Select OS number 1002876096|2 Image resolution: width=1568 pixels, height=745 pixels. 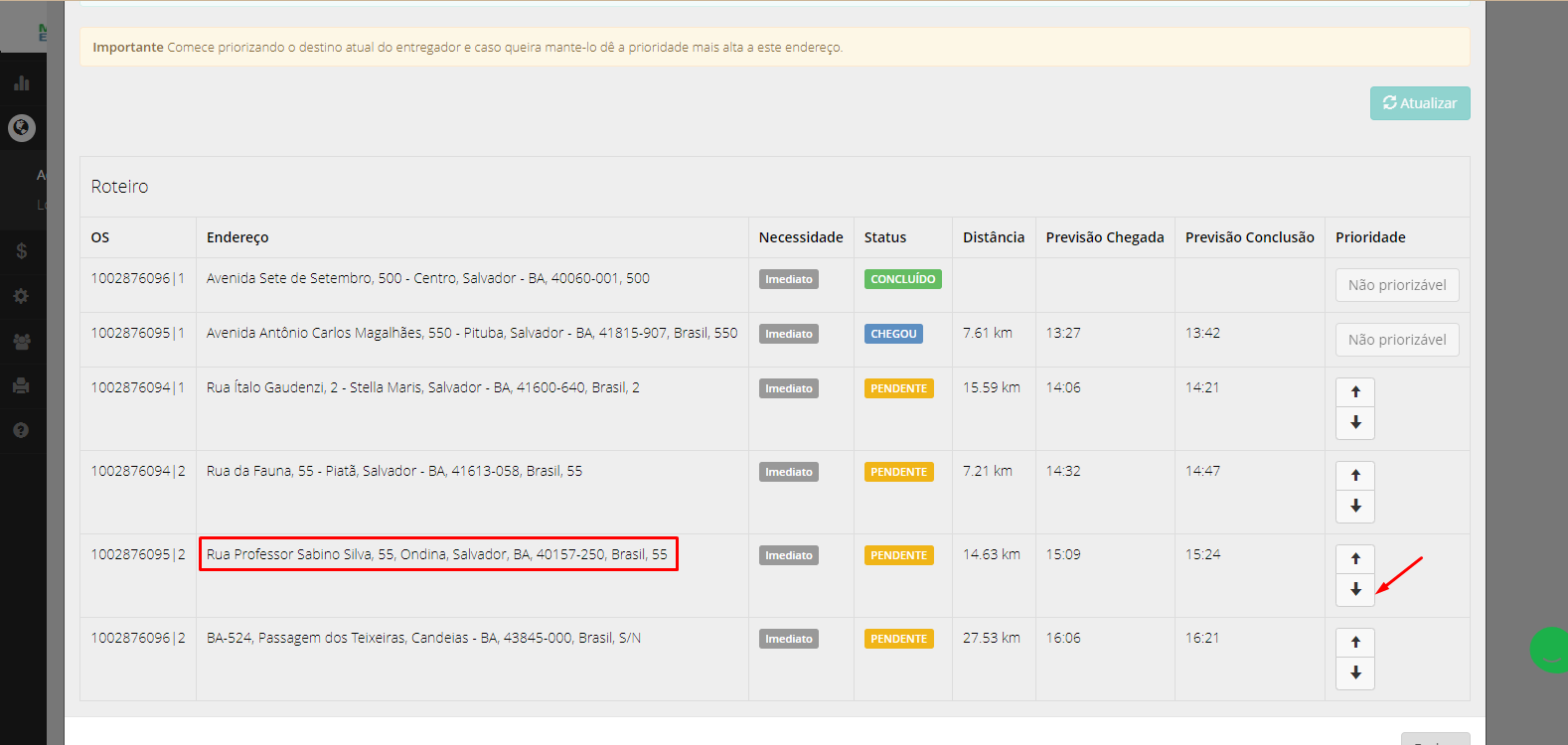pyautogui.click(x=138, y=638)
